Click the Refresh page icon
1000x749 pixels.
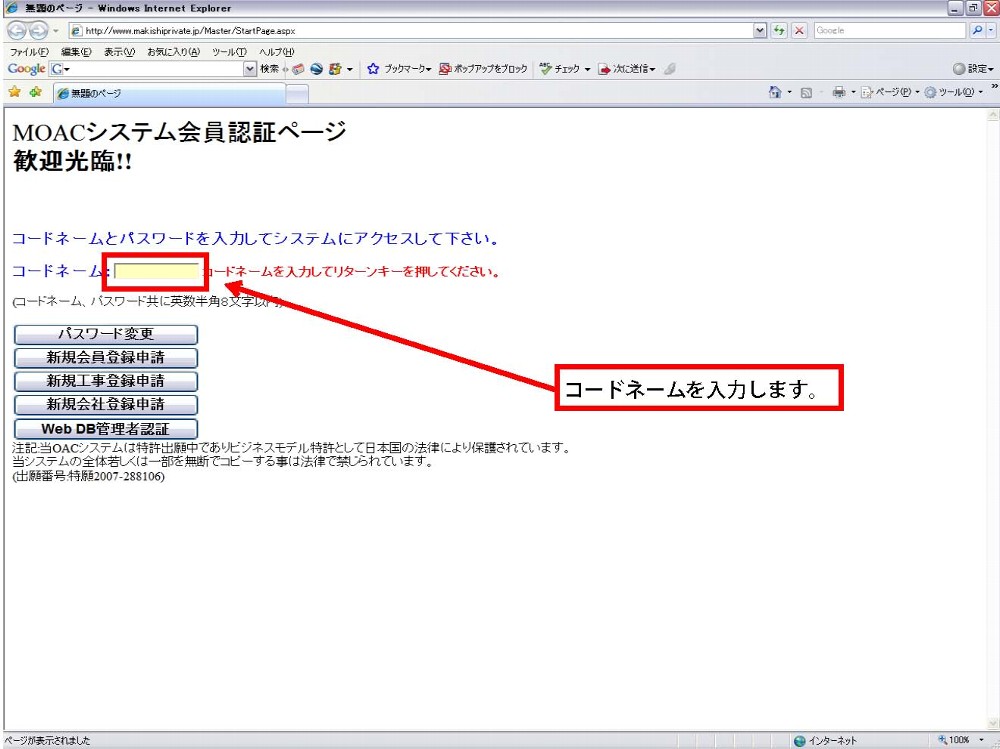(x=779, y=31)
